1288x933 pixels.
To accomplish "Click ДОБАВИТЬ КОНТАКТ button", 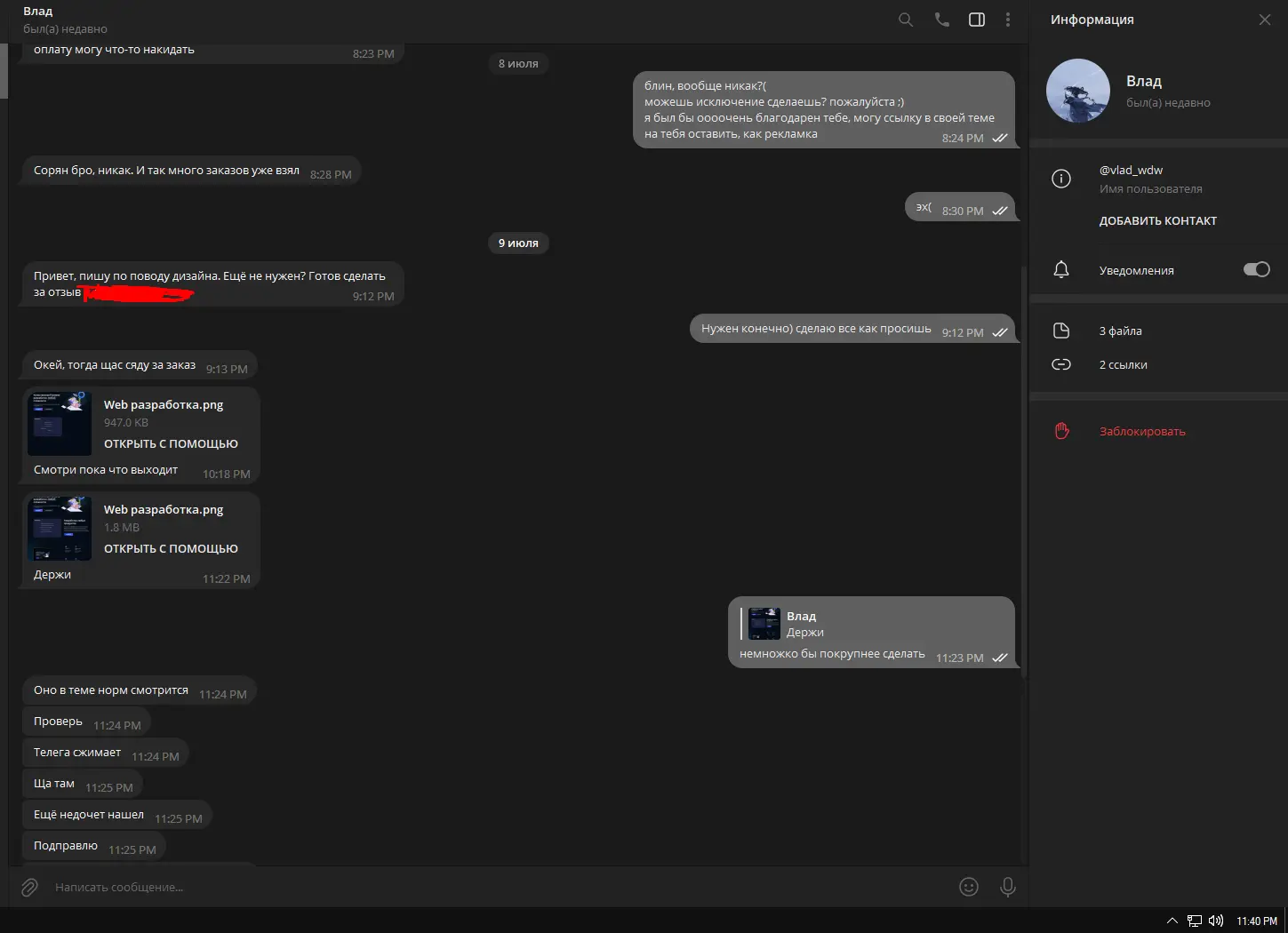I will [1157, 221].
